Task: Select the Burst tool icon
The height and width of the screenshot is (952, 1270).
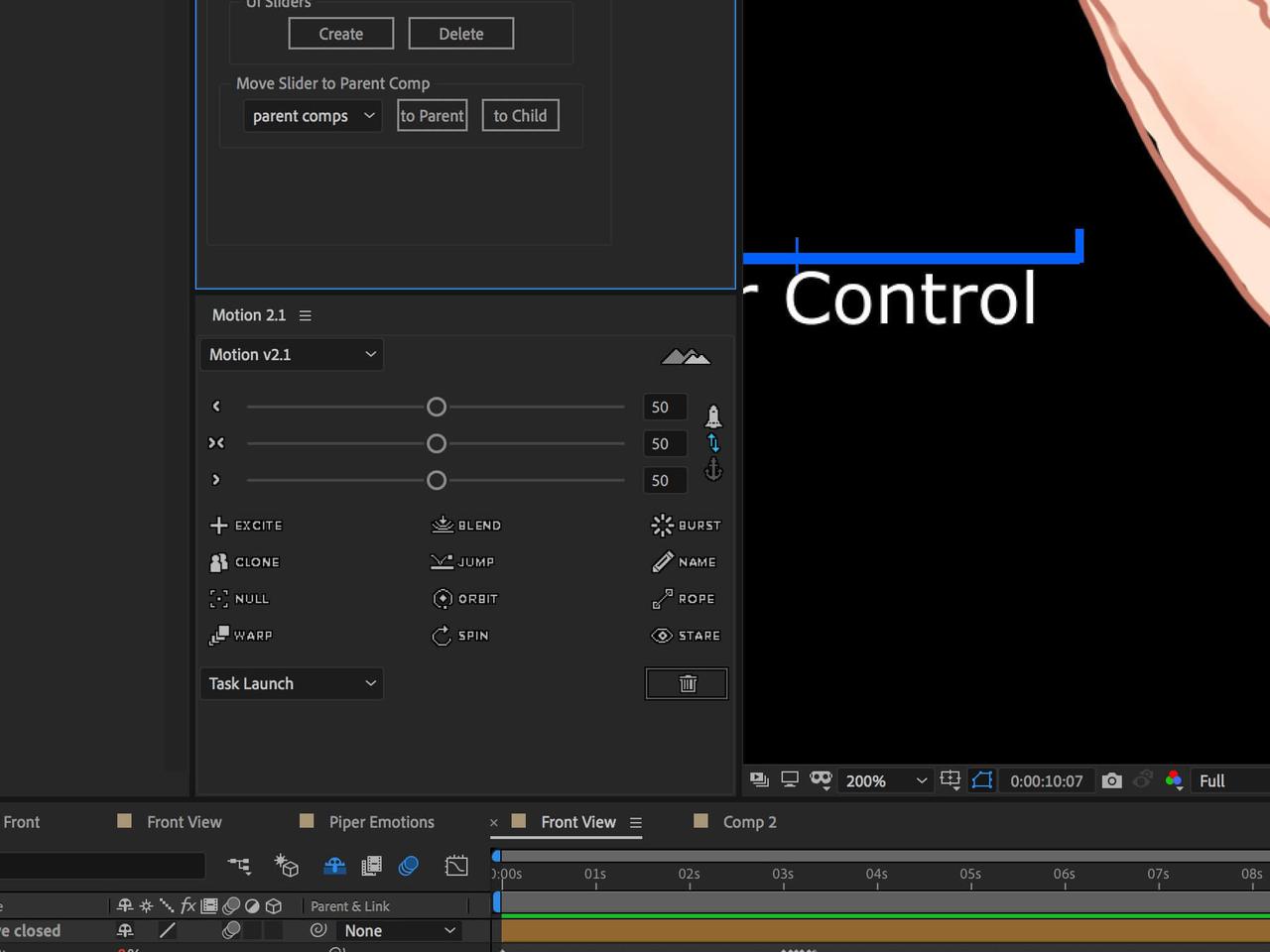Action: 685,526
